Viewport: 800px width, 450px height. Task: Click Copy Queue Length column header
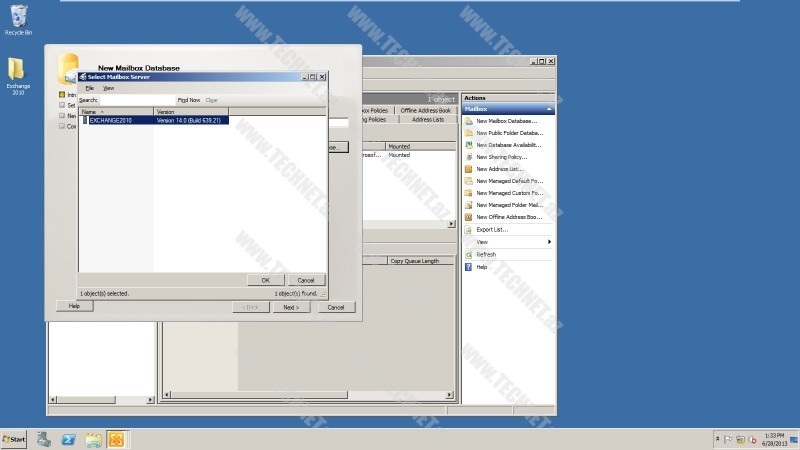click(x=420, y=261)
